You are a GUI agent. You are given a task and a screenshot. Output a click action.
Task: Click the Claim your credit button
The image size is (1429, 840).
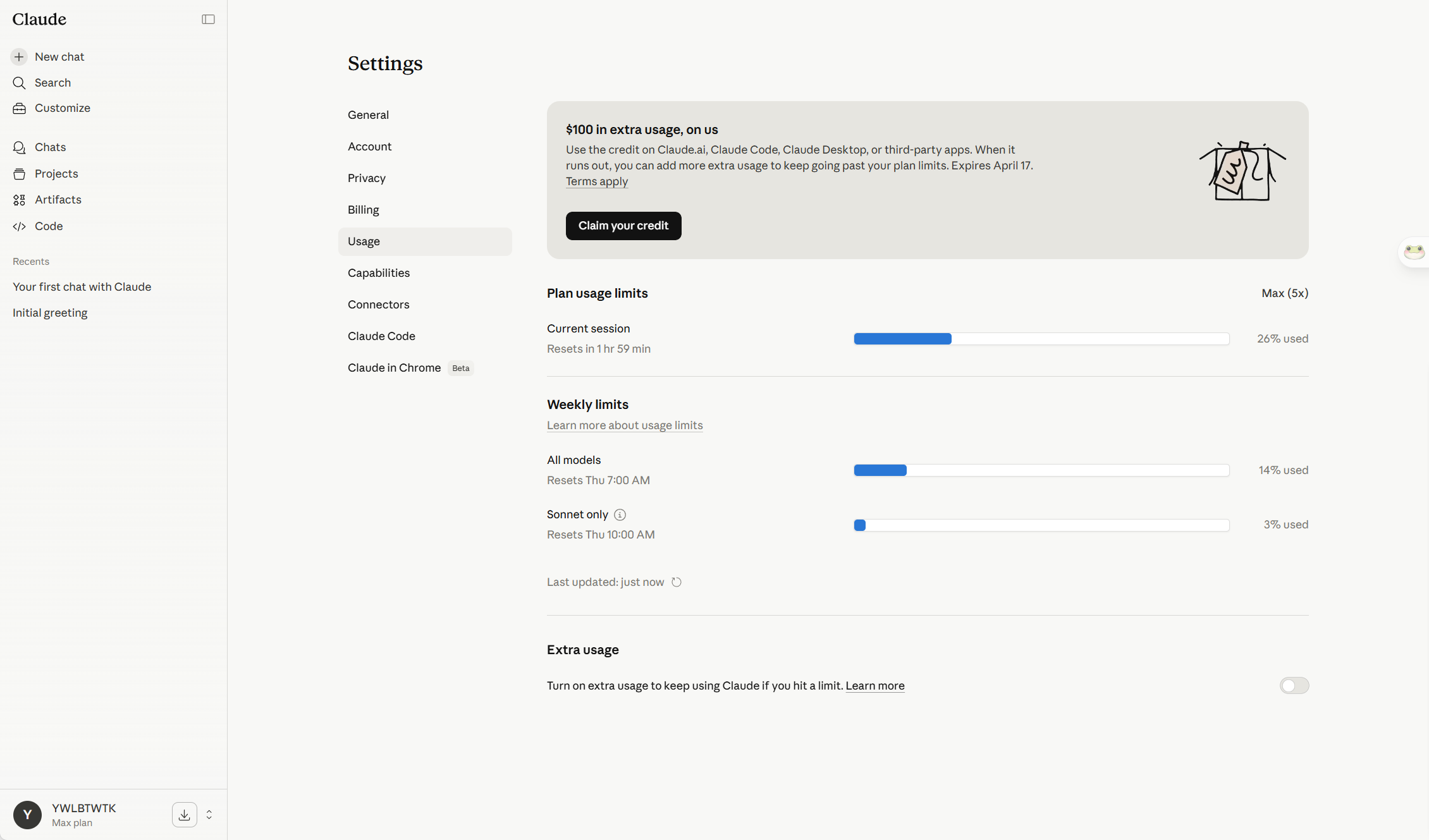pos(623,226)
